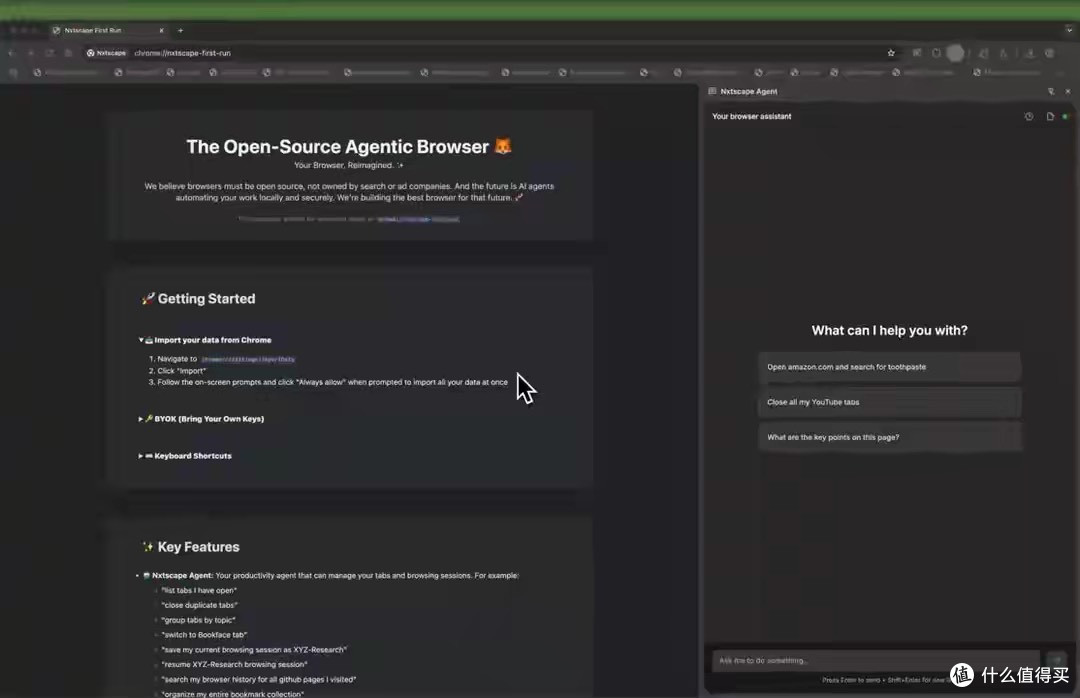Click the green status indicator in the agent header
1080x698 pixels.
coord(1065,116)
